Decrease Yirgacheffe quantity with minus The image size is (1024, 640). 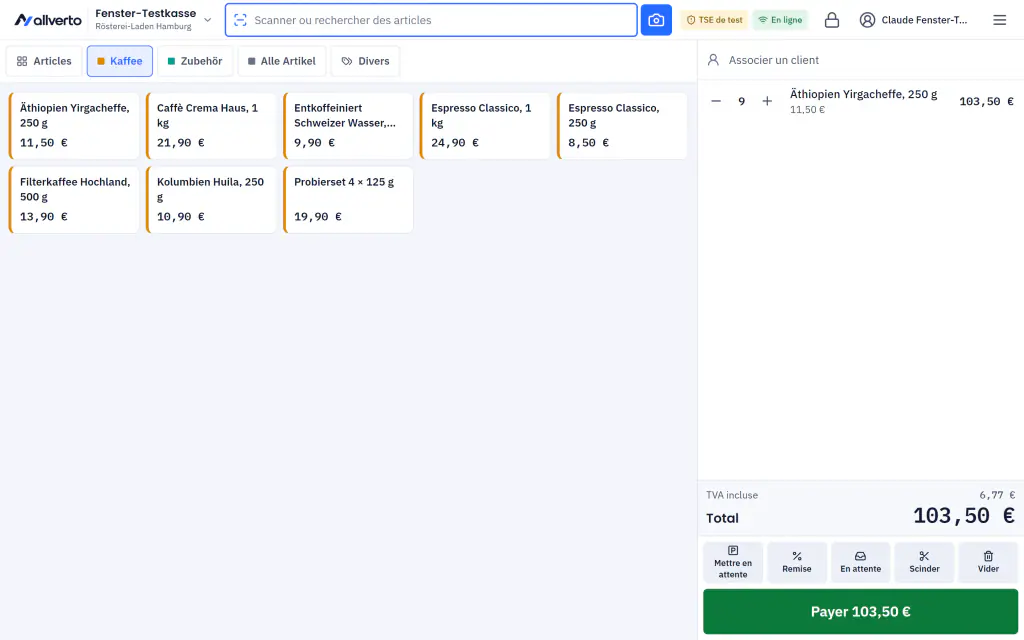point(716,101)
